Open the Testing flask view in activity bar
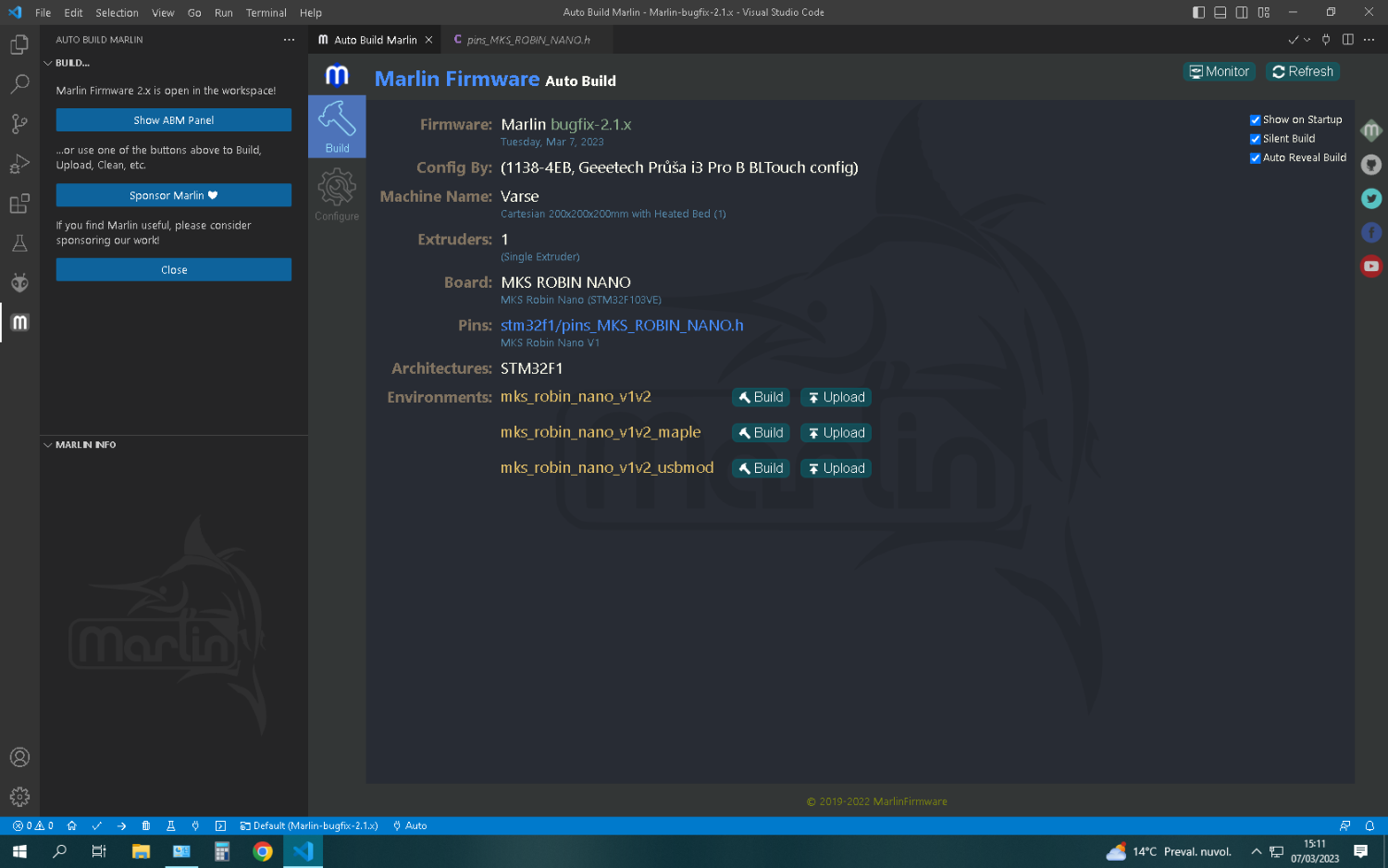 (19, 243)
